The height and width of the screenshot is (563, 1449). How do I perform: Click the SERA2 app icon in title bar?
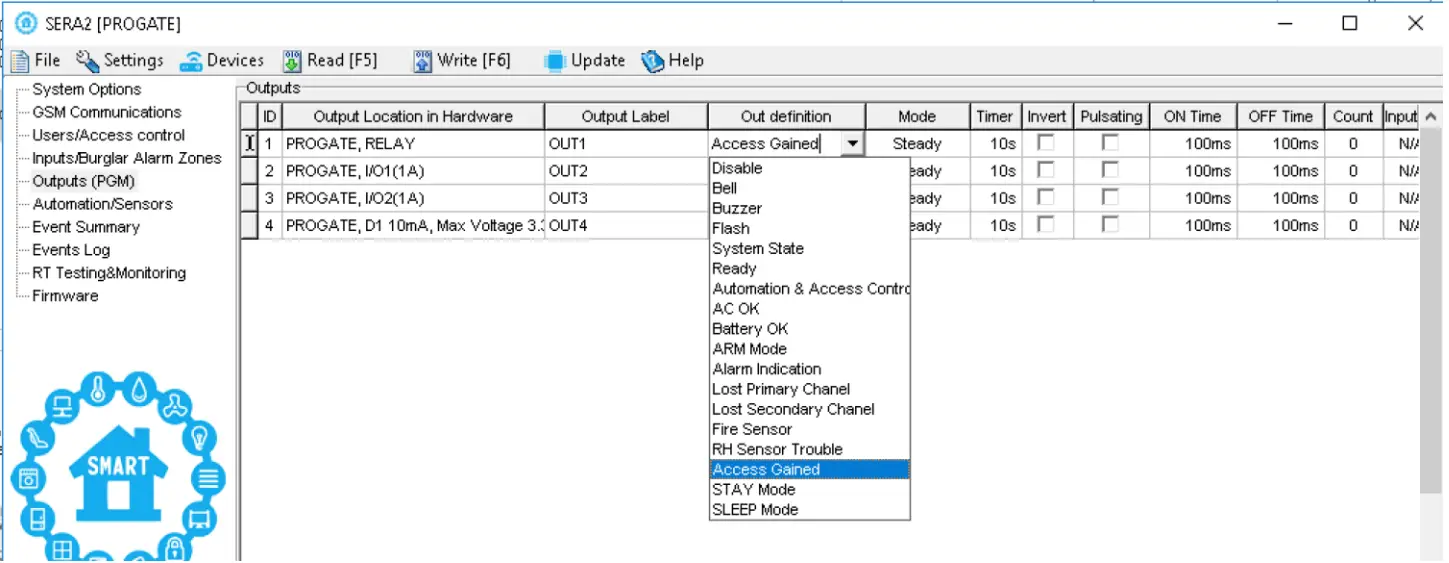pos(27,23)
